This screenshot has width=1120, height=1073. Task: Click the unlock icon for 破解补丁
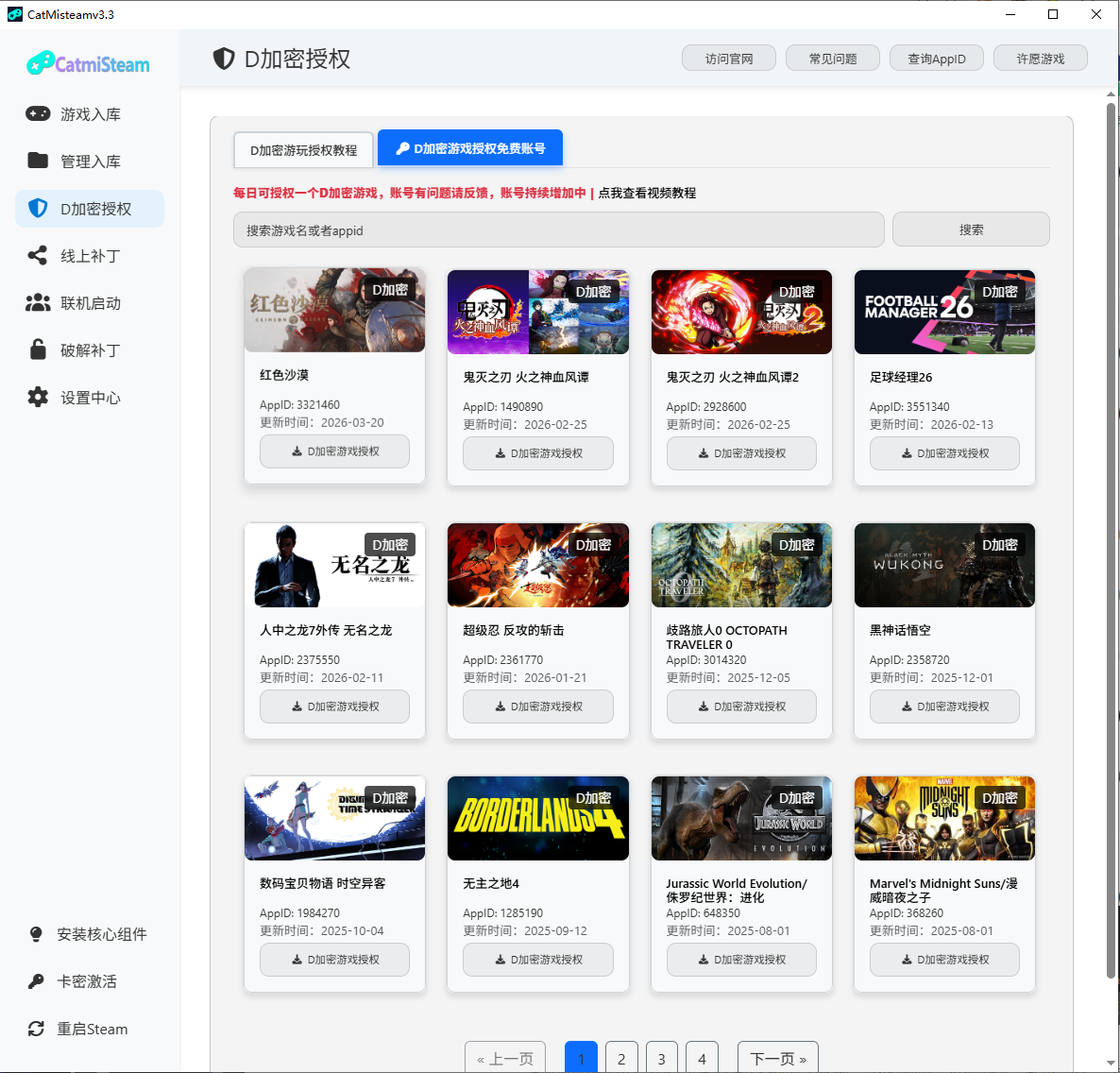[38, 349]
